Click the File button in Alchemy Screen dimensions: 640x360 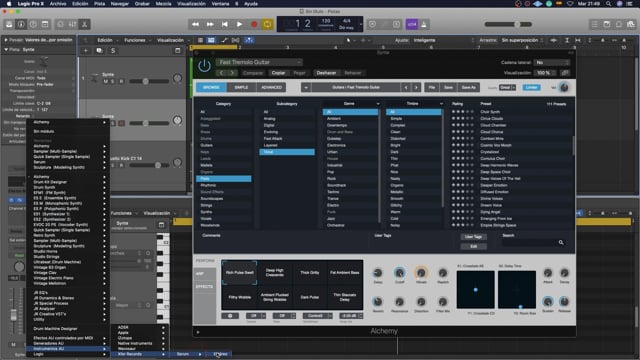tap(432, 87)
